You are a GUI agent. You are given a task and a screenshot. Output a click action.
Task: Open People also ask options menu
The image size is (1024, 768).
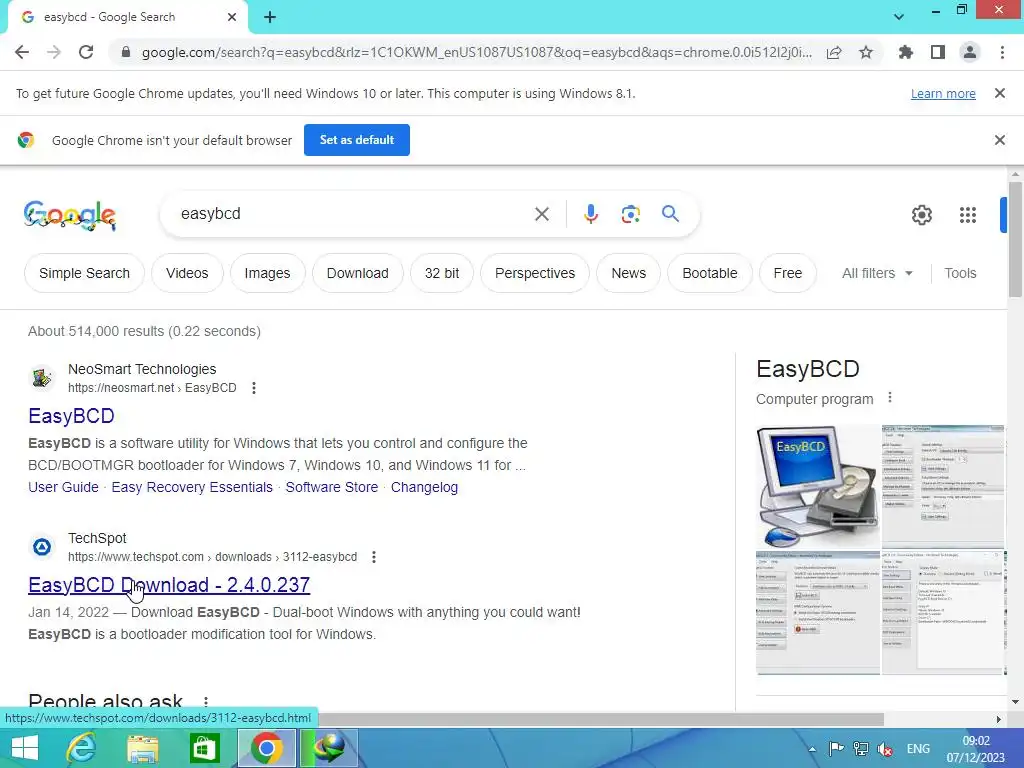point(206,702)
